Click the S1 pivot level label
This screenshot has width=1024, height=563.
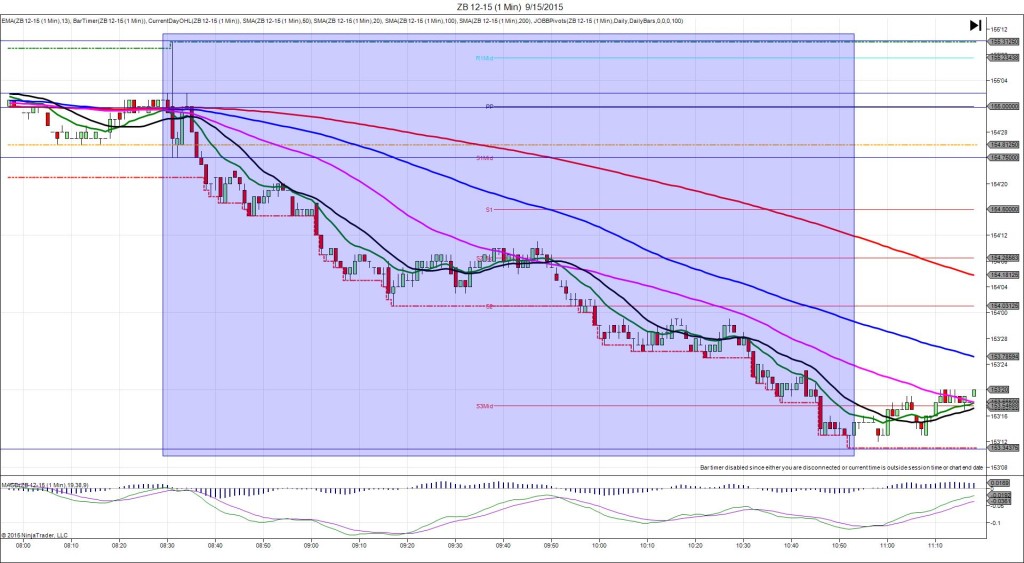490,209
